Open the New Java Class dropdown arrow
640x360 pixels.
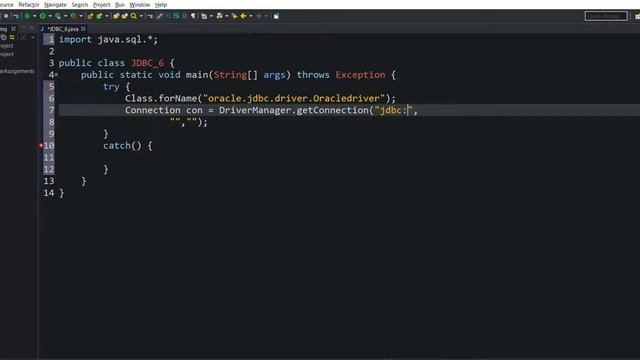coord(107,16)
